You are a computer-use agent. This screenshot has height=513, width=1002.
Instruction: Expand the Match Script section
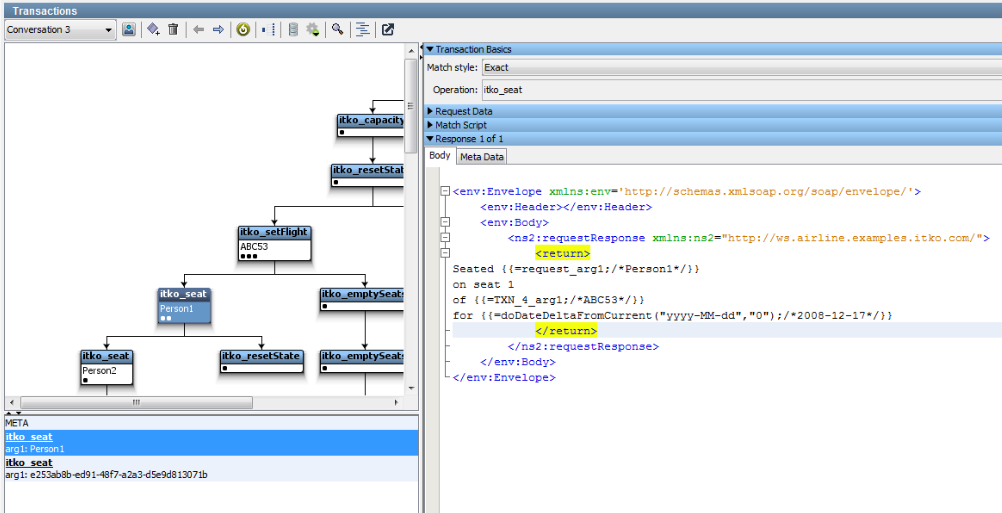pyautogui.click(x=460, y=125)
